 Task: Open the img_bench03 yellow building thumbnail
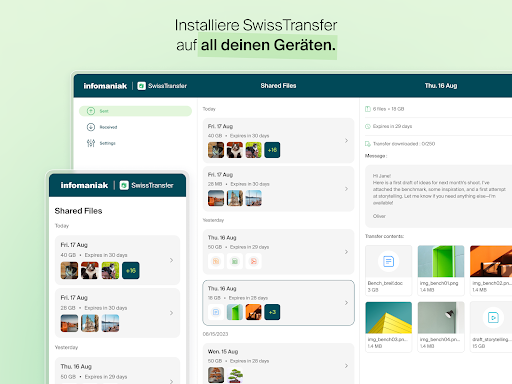tap(388, 317)
